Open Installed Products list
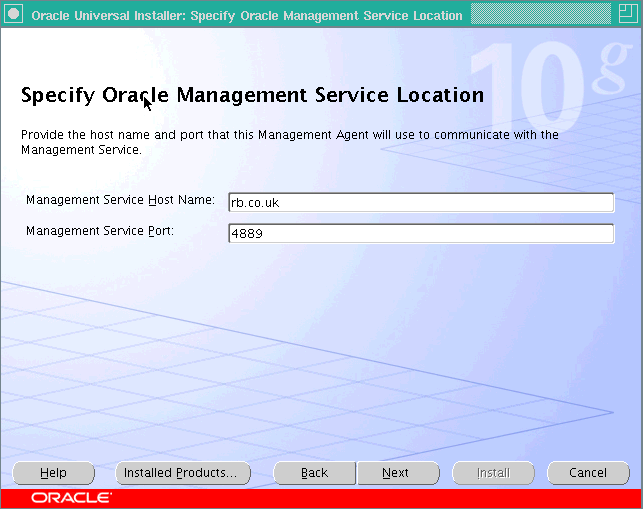The height and width of the screenshot is (509, 643). [182, 473]
